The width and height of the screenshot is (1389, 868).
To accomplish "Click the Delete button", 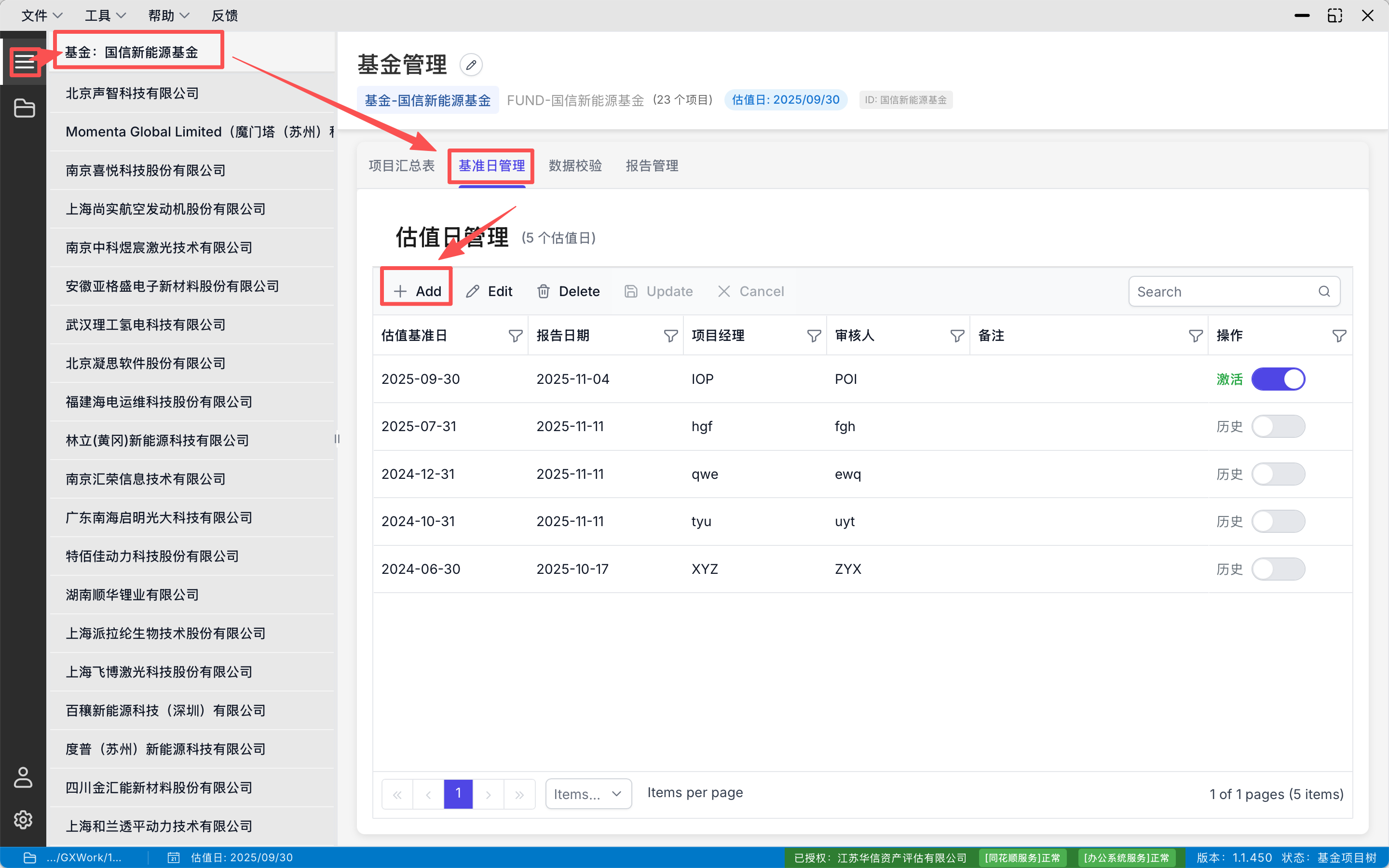I will pyautogui.click(x=568, y=291).
